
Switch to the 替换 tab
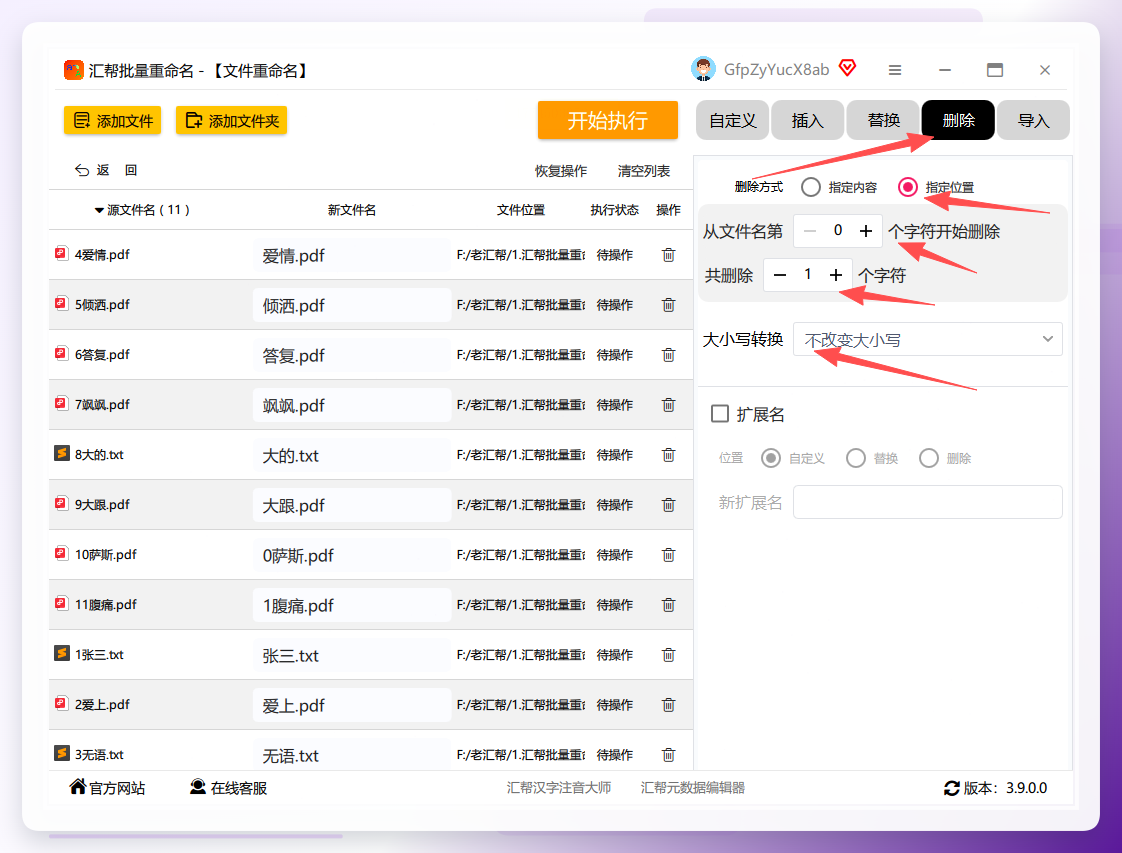(883, 120)
